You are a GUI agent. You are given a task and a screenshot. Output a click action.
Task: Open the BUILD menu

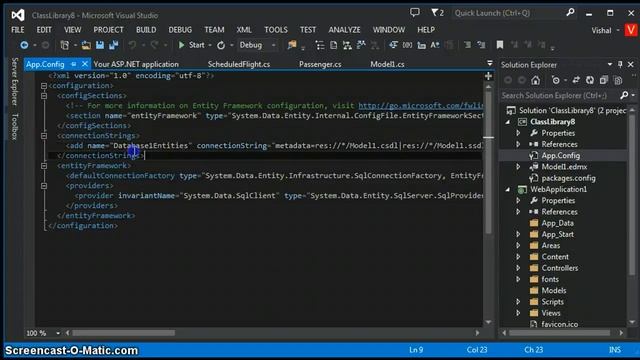point(146,30)
